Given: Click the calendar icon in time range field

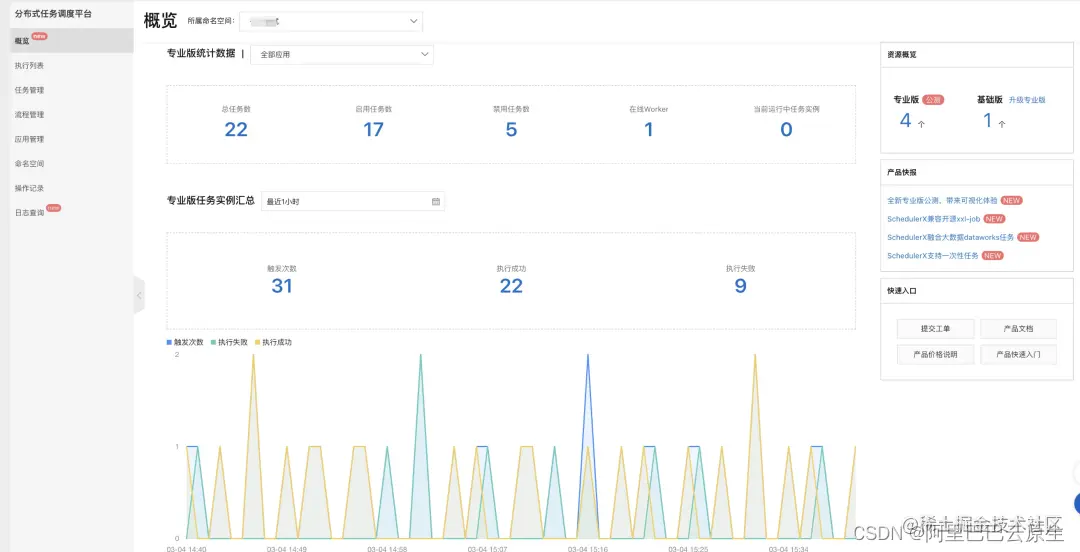Looking at the screenshot, I should [435, 201].
